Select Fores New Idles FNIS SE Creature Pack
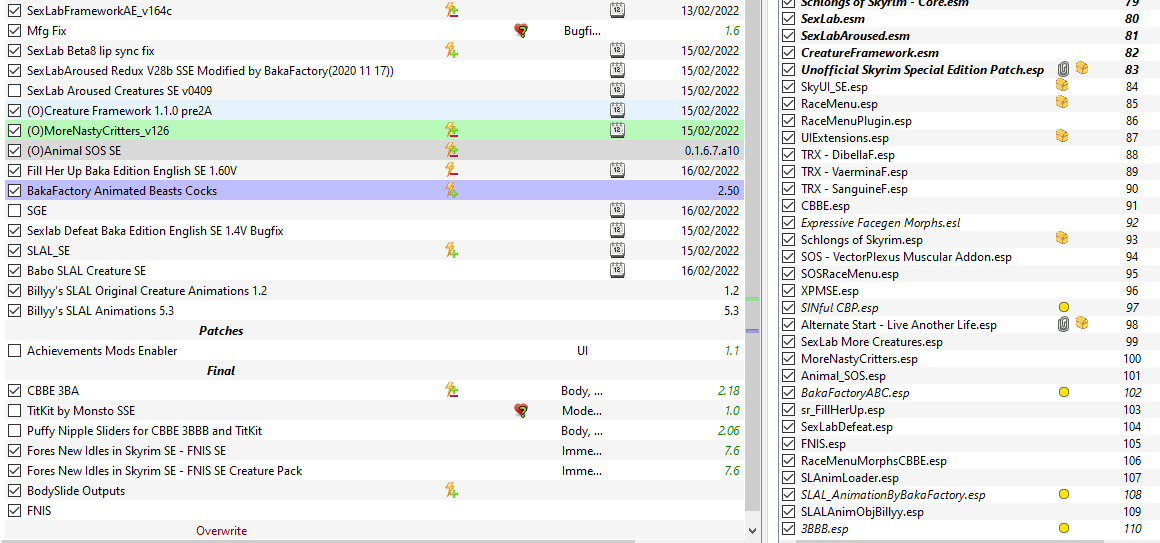Screen dimensions: 1160x543 (164, 471)
